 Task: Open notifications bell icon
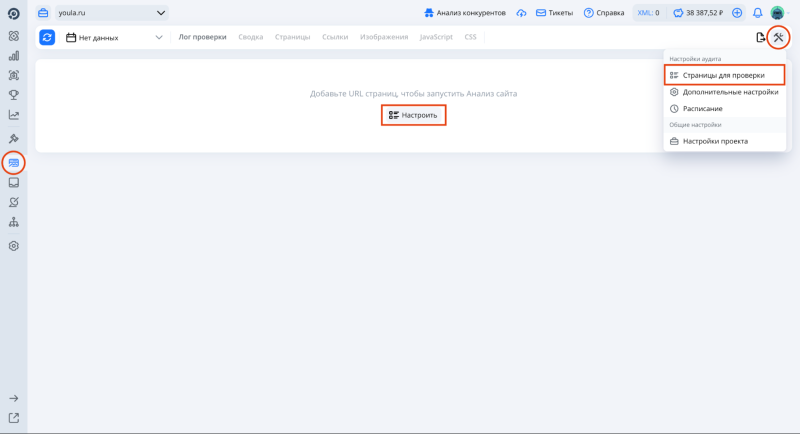tap(757, 13)
